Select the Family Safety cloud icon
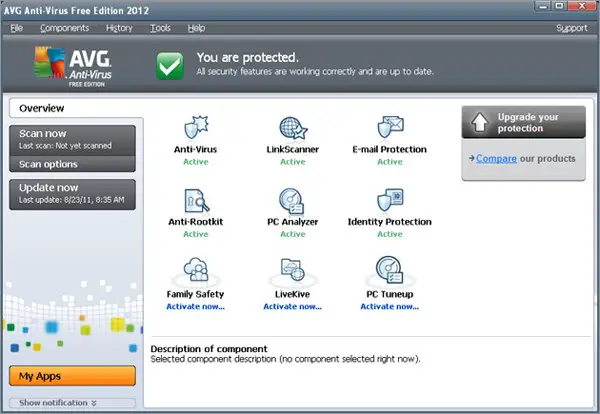600x414 pixels. [196, 270]
